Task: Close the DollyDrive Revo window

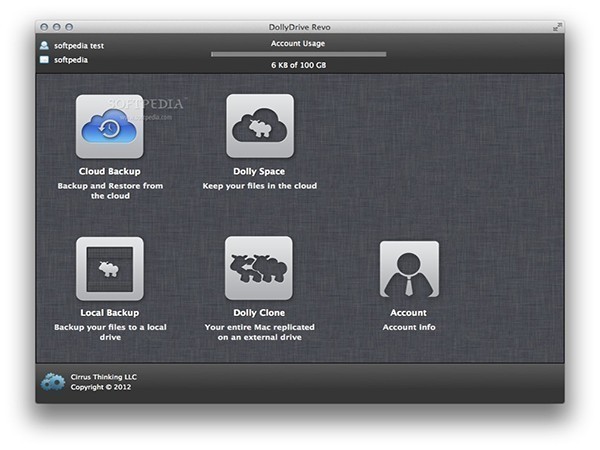Action: coord(44,27)
